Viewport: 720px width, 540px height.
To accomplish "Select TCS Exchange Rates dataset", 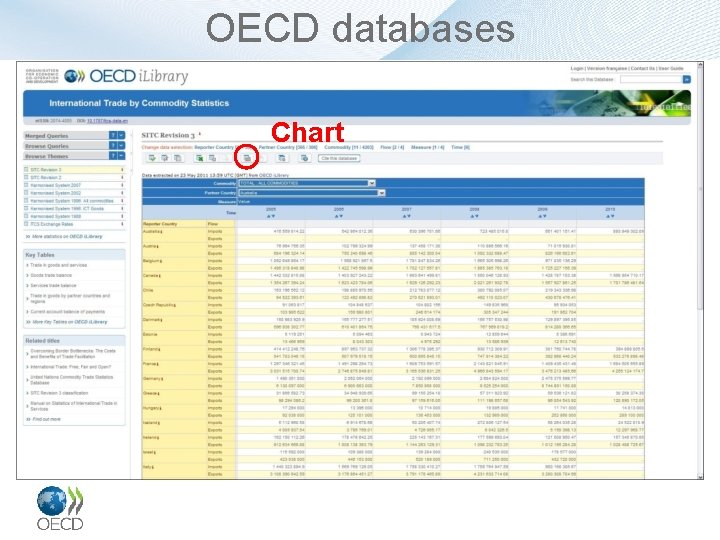I will pos(52,224).
